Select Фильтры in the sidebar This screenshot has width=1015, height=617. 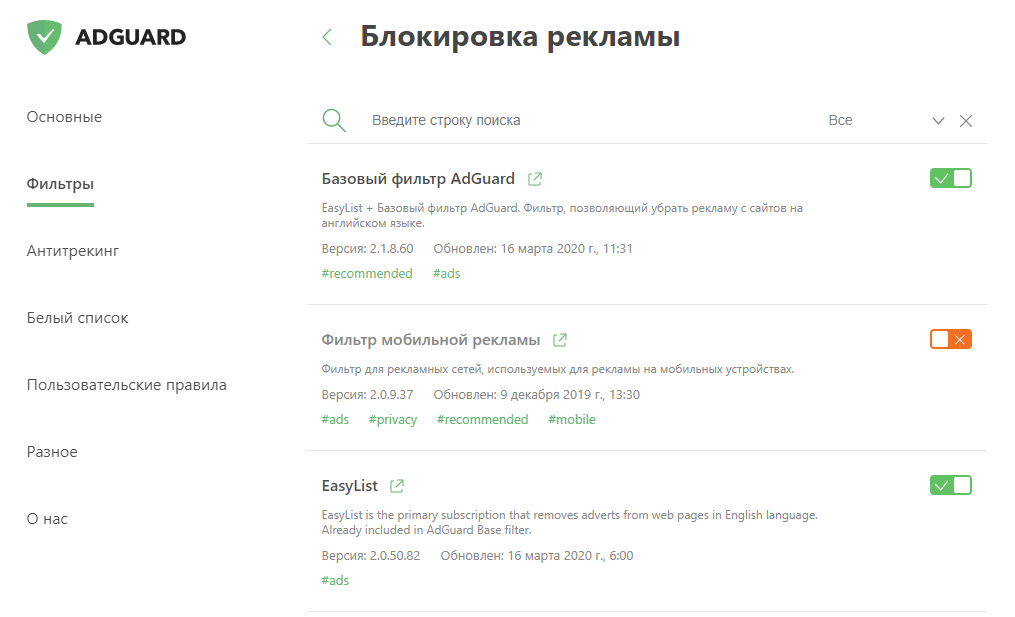(60, 185)
